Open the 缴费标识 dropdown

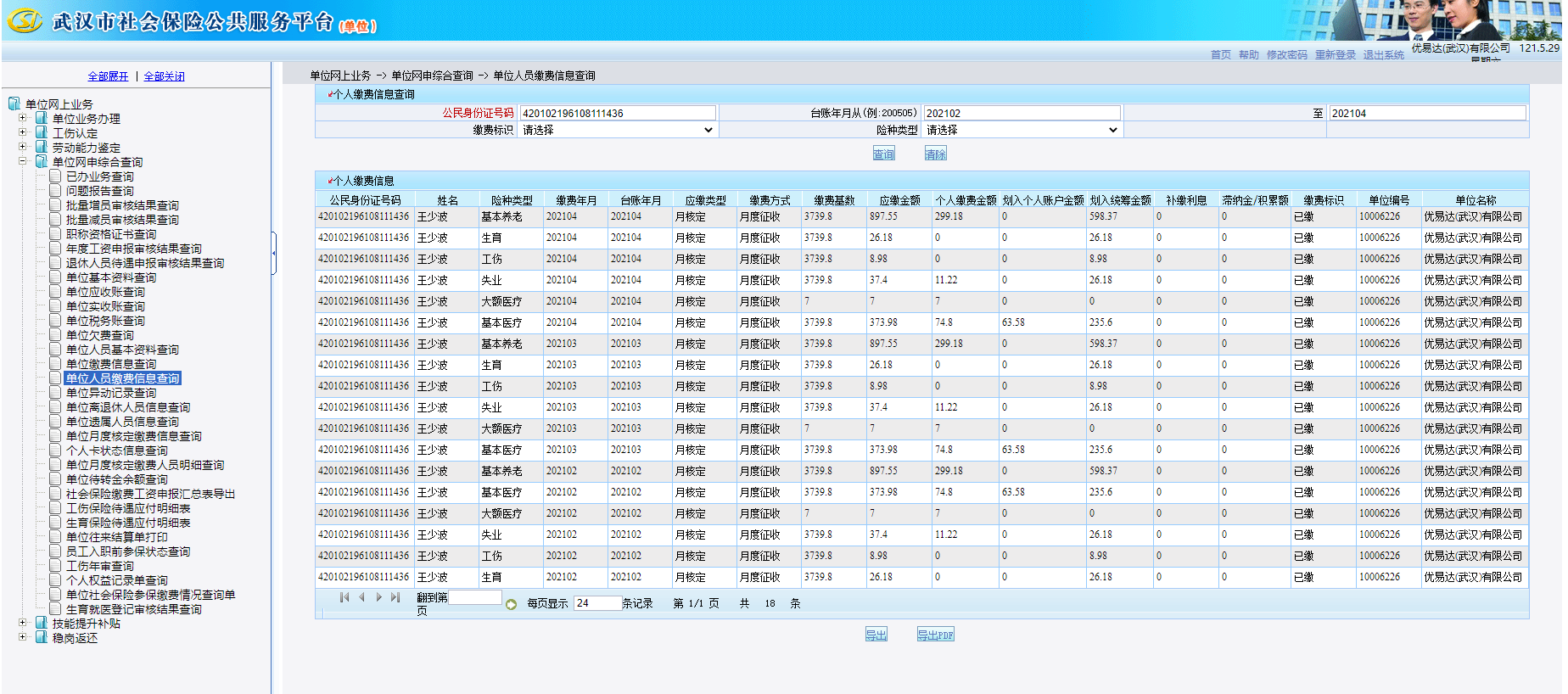[x=618, y=130]
